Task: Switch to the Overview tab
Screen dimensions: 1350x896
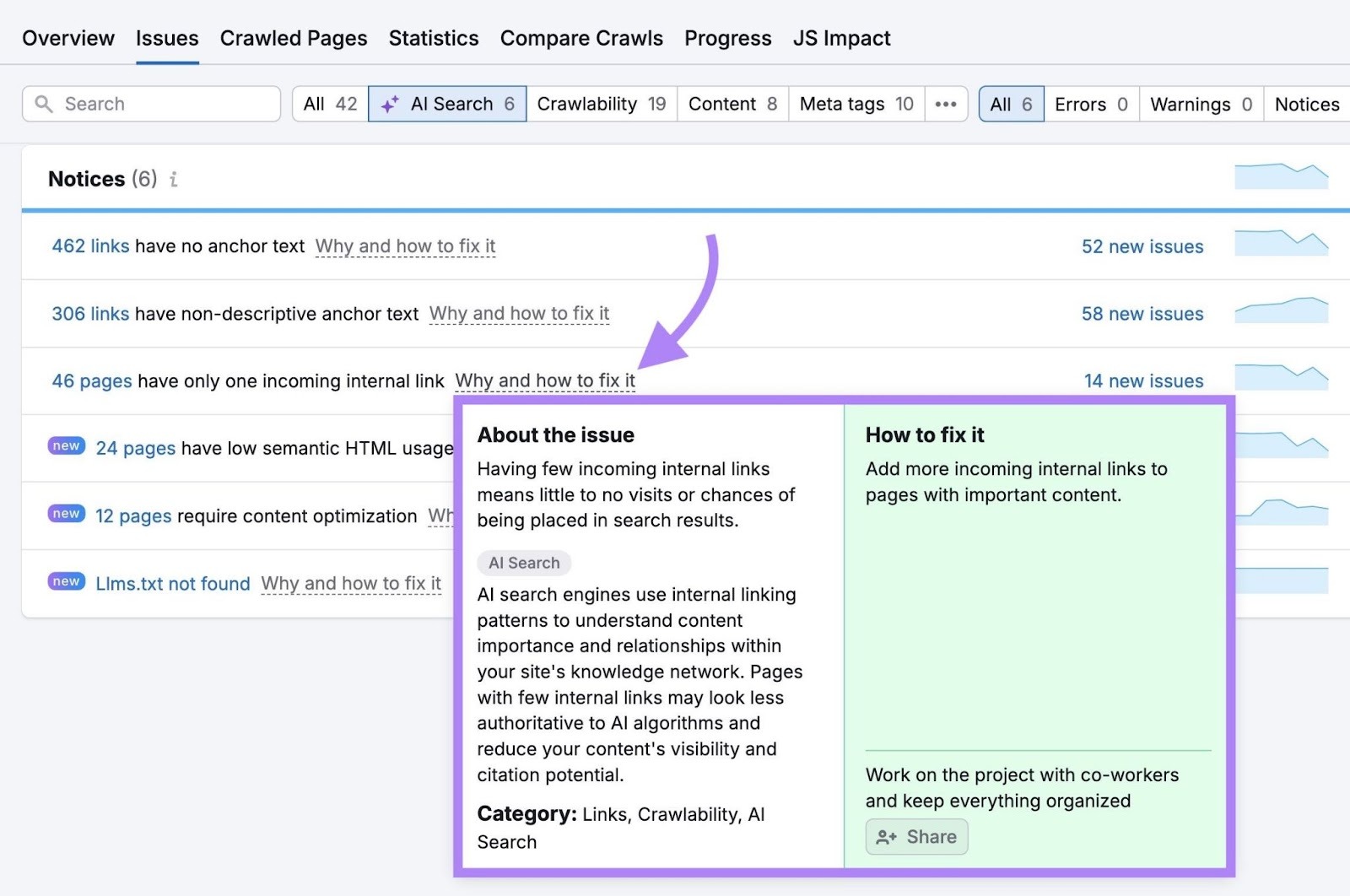Action: 67,38
